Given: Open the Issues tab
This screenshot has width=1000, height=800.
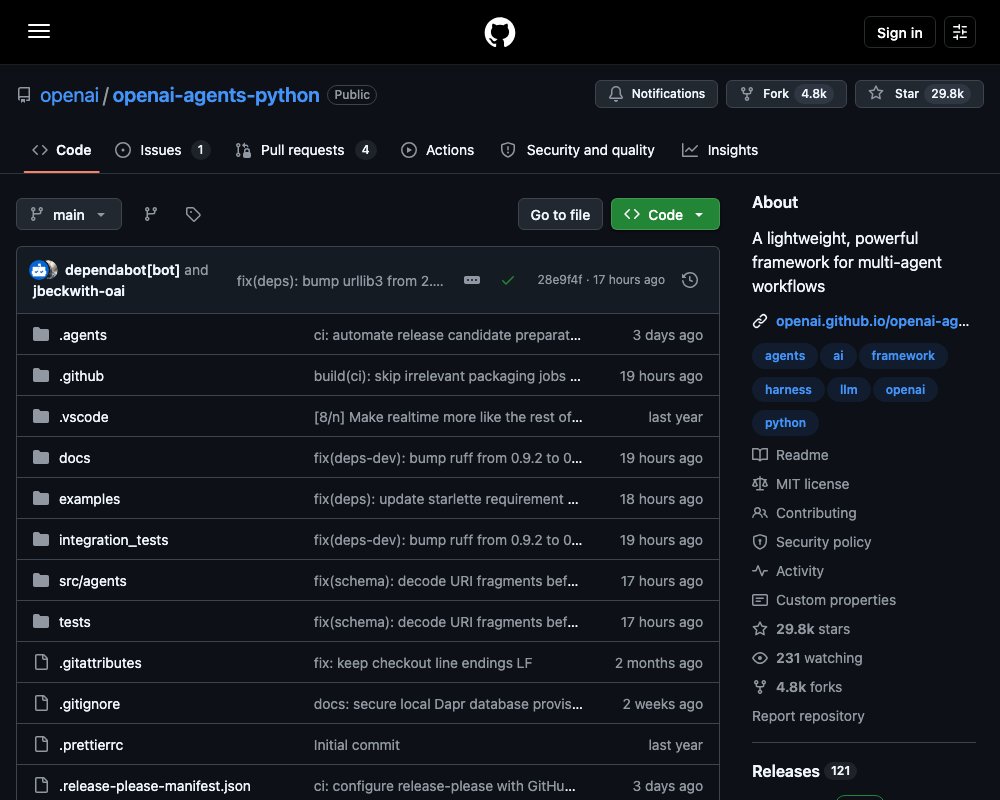Looking at the screenshot, I should pyautogui.click(x=162, y=151).
